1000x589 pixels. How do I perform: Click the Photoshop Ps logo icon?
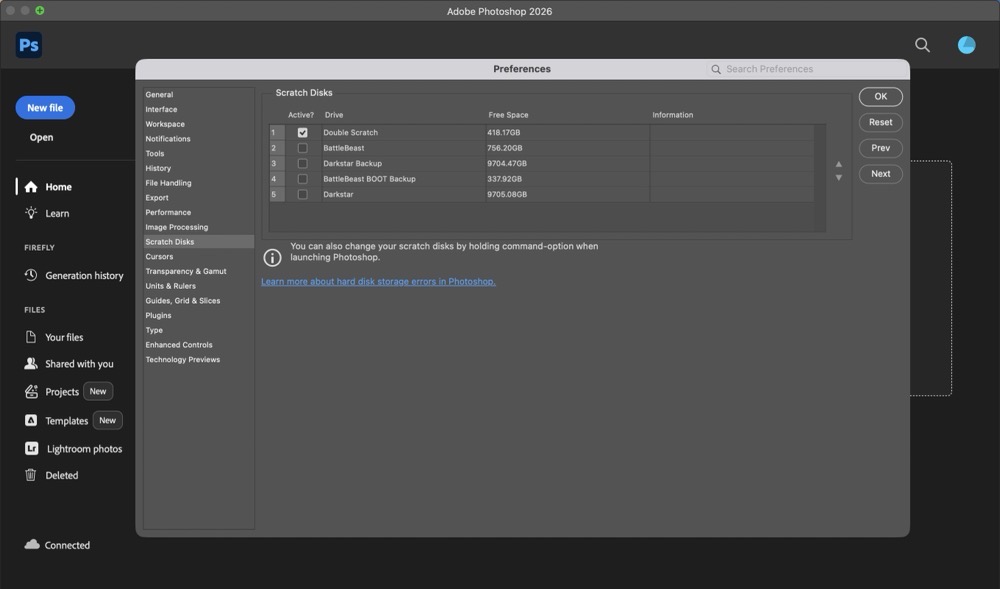[29, 45]
